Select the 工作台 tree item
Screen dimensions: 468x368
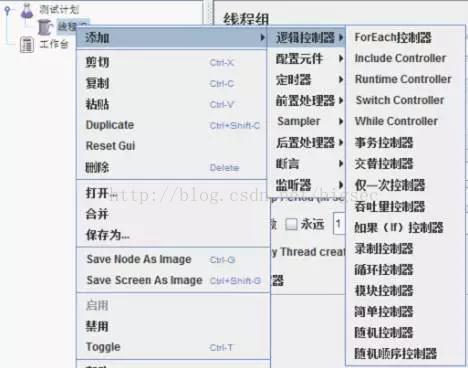click(54, 44)
